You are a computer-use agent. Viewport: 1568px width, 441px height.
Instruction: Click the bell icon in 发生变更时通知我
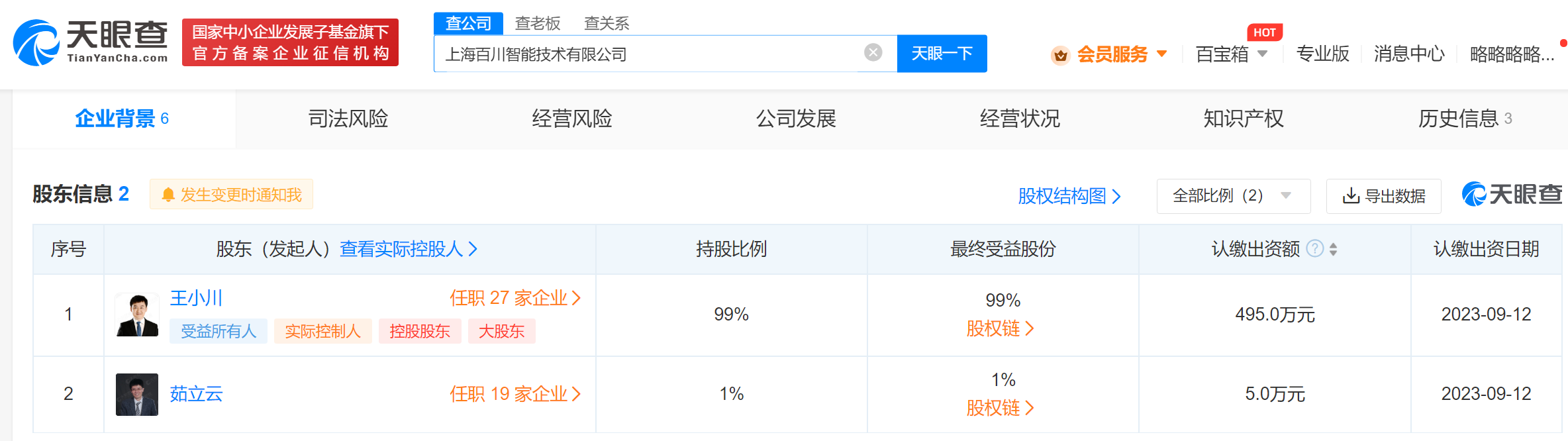(x=168, y=195)
